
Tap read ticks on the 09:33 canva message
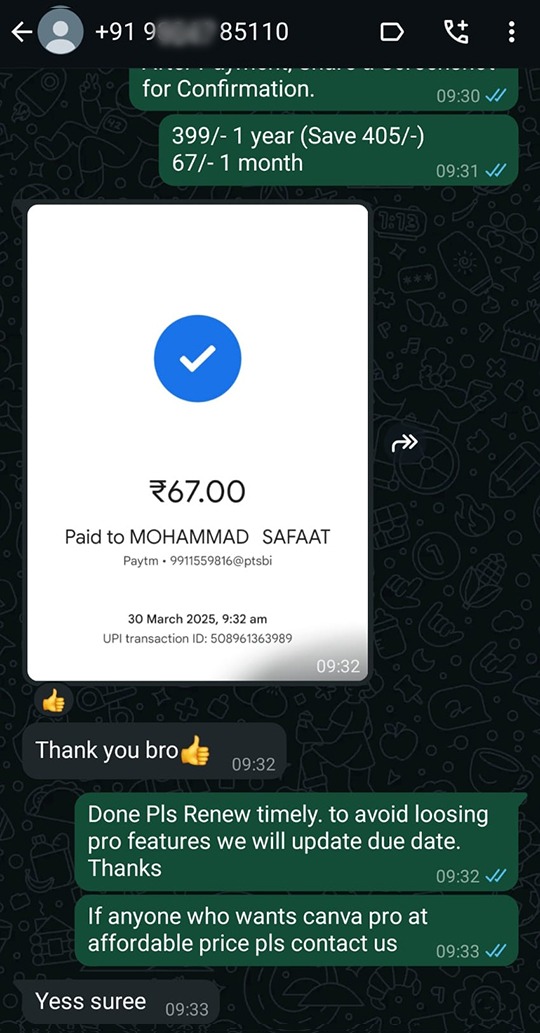496,951
